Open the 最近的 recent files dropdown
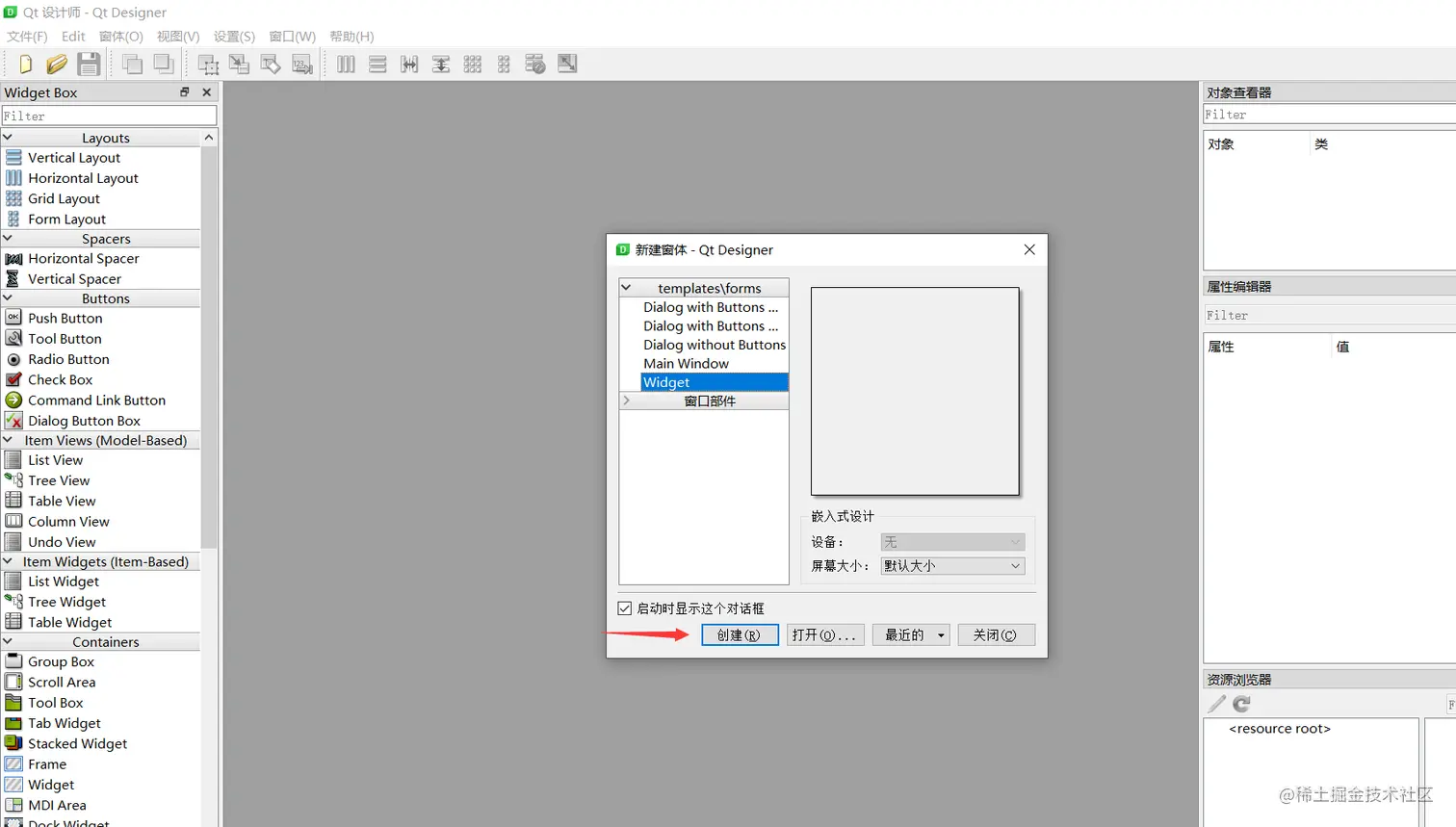Image resolution: width=1456 pixels, height=827 pixels. (x=909, y=634)
